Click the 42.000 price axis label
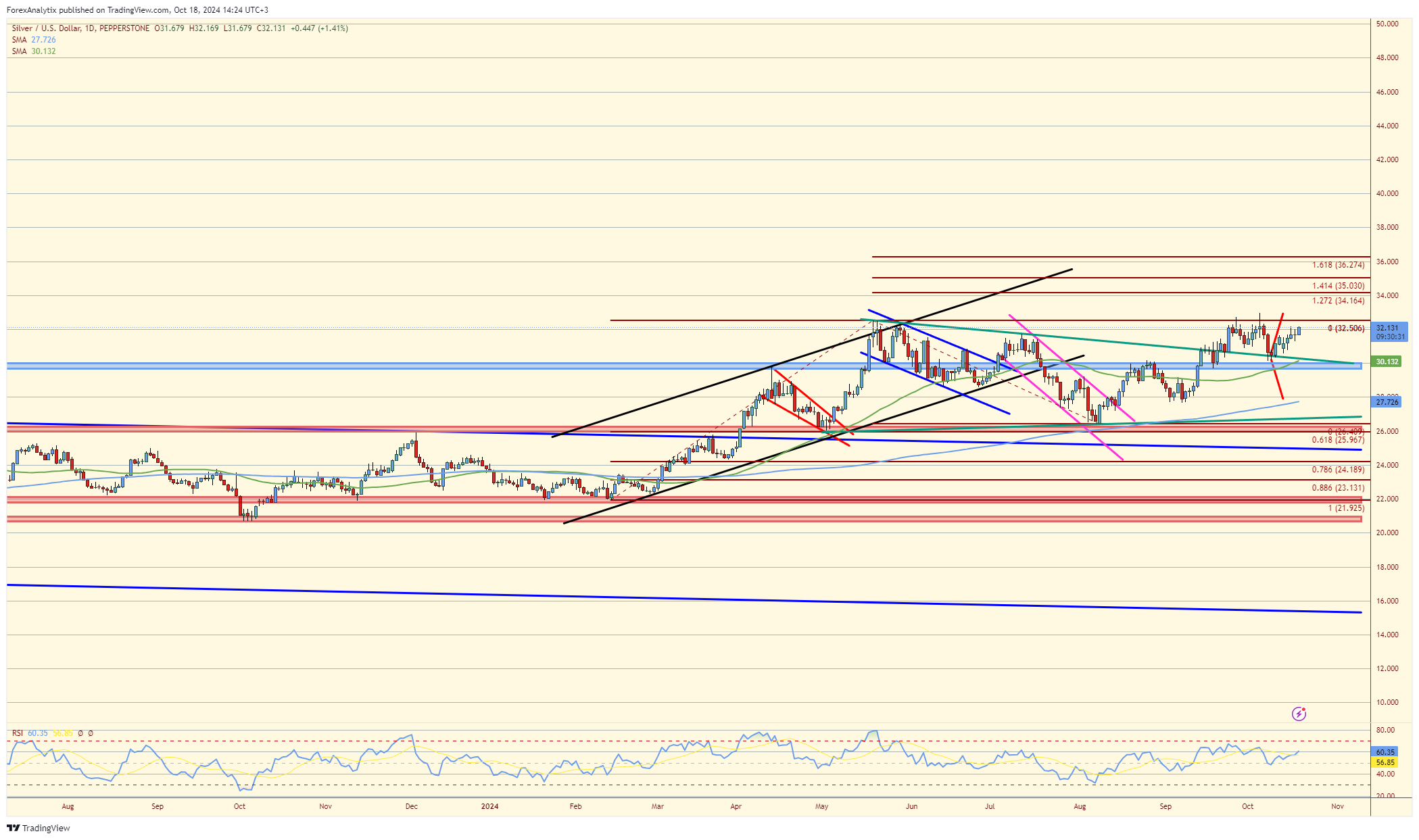The image size is (1419, 840). tap(1387, 159)
